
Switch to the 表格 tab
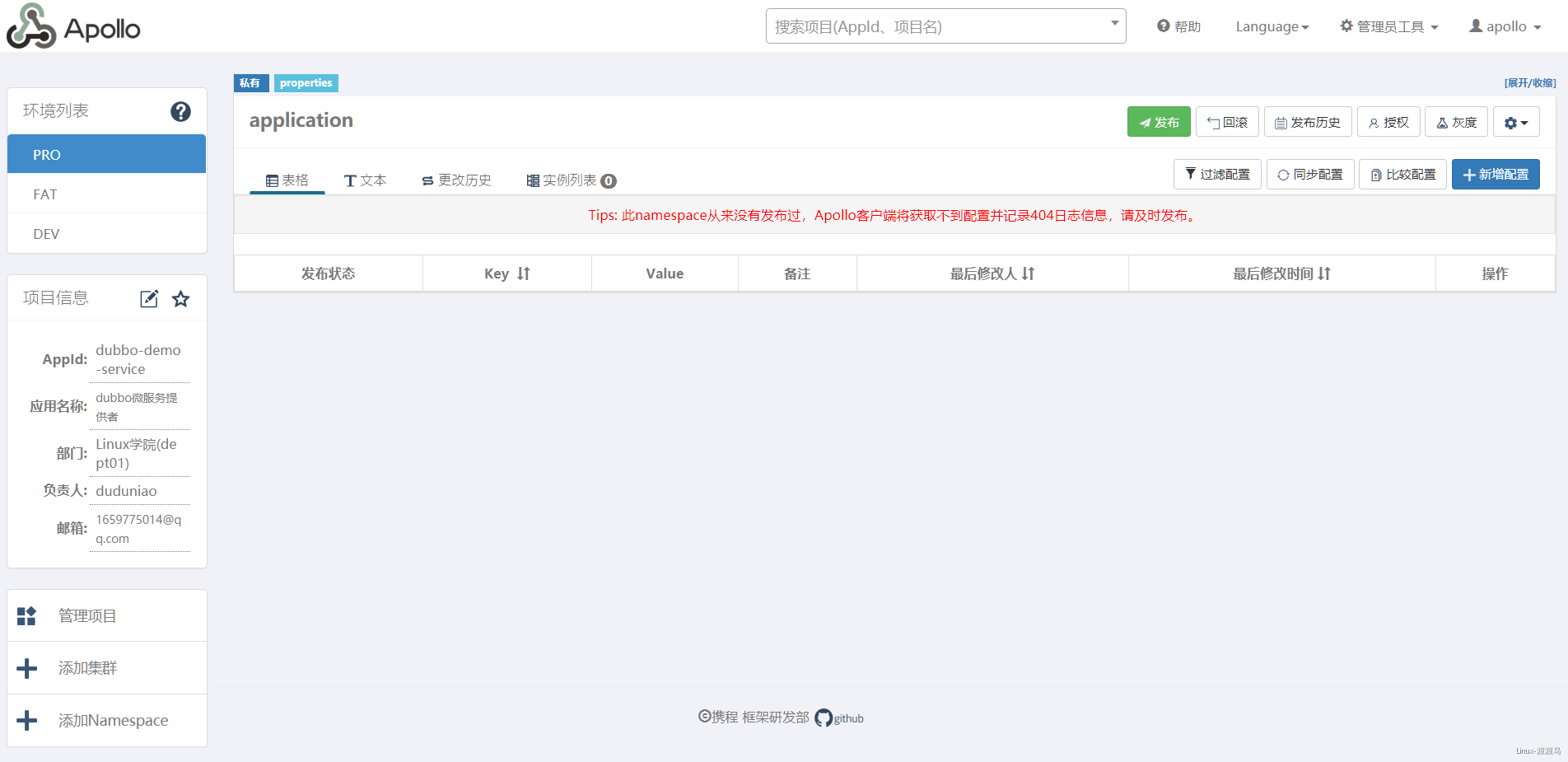tap(287, 180)
